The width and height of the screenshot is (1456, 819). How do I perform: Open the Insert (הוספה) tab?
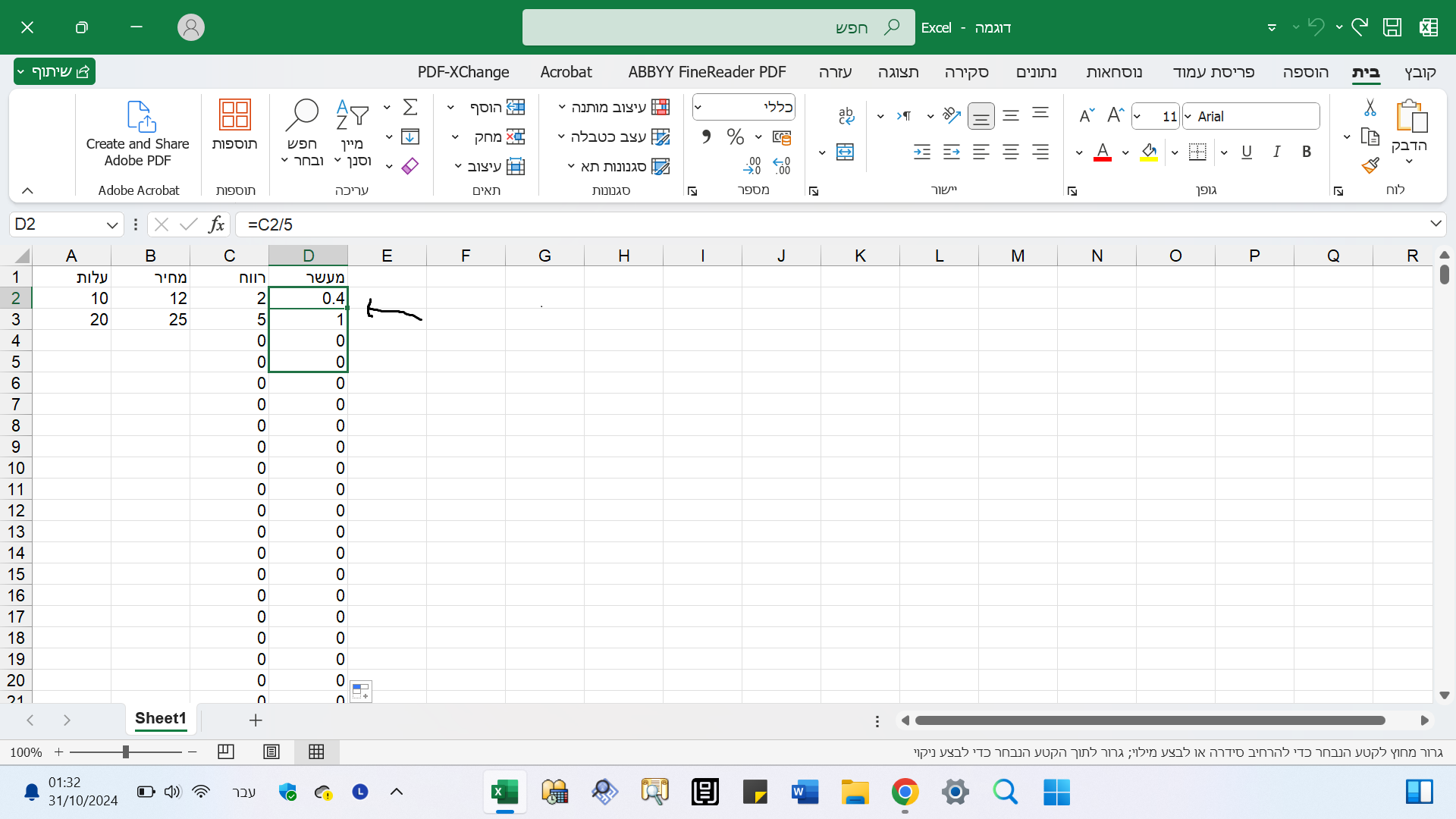(1305, 72)
